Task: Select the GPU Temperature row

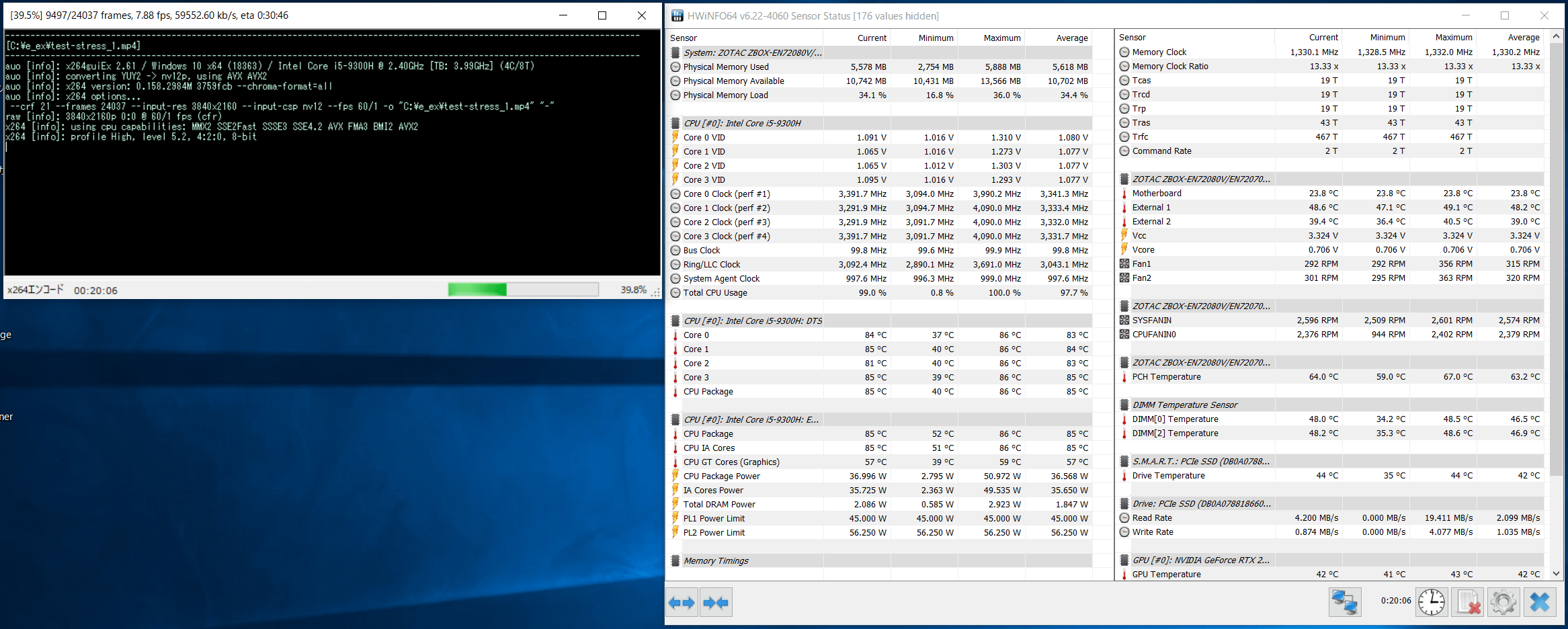Action: (1166, 575)
